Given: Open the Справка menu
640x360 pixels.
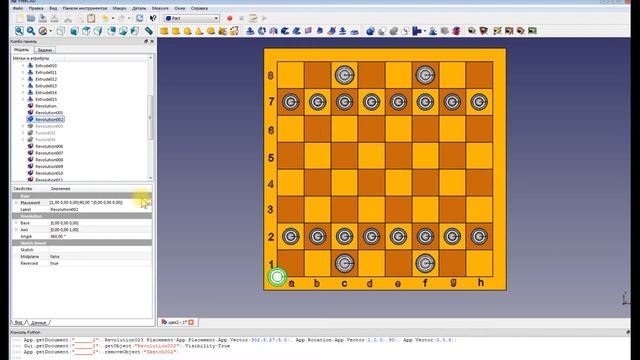Looking at the screenshot, I should click(x=199, y=8).
